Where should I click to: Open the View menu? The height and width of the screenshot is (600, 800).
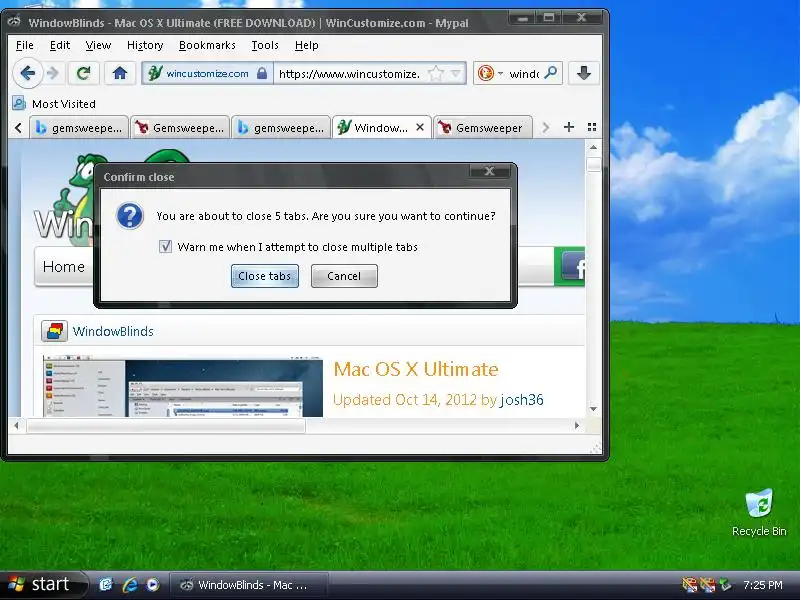tap(98, 45)
